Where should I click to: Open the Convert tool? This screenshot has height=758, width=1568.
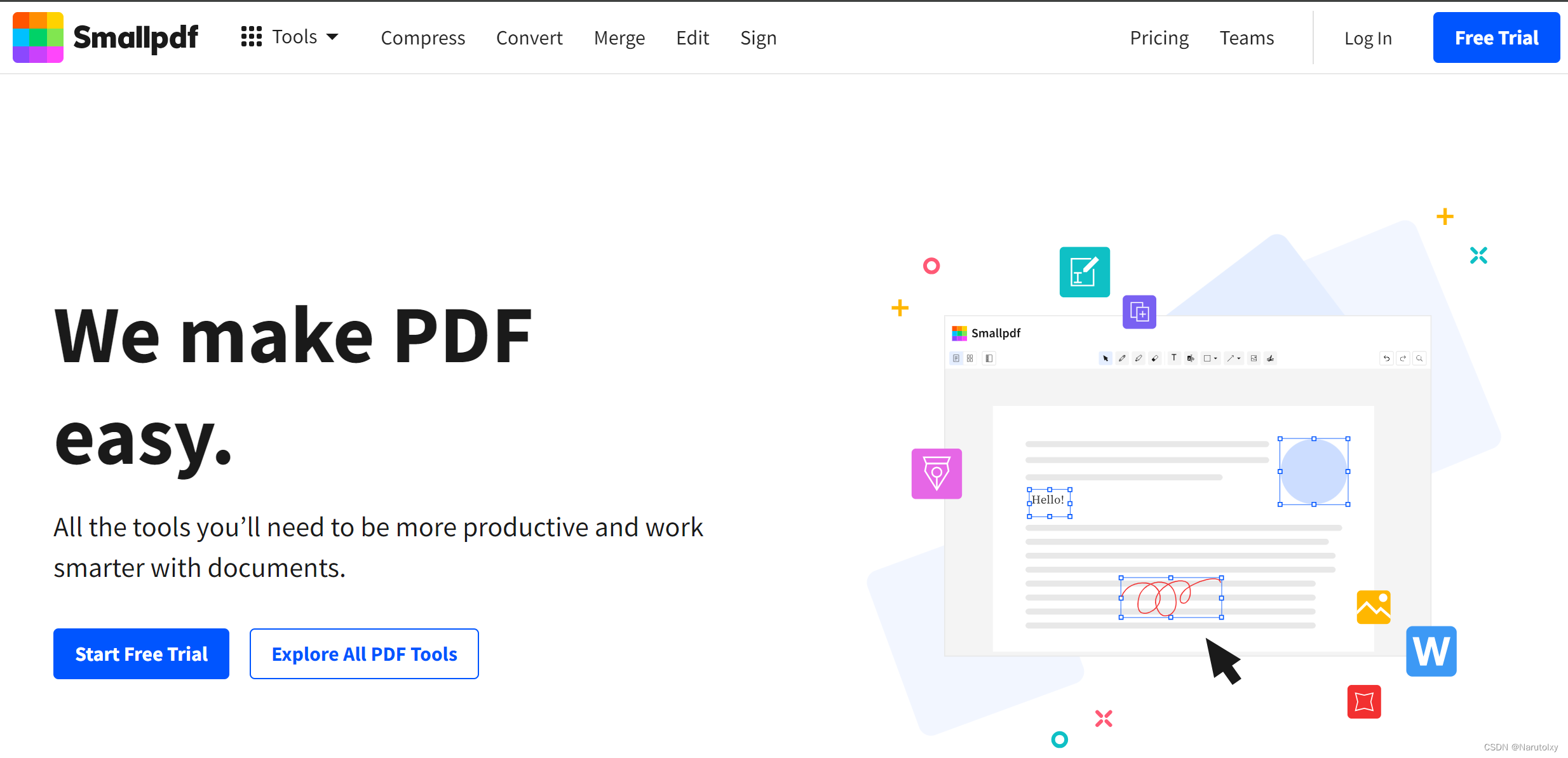530,38
